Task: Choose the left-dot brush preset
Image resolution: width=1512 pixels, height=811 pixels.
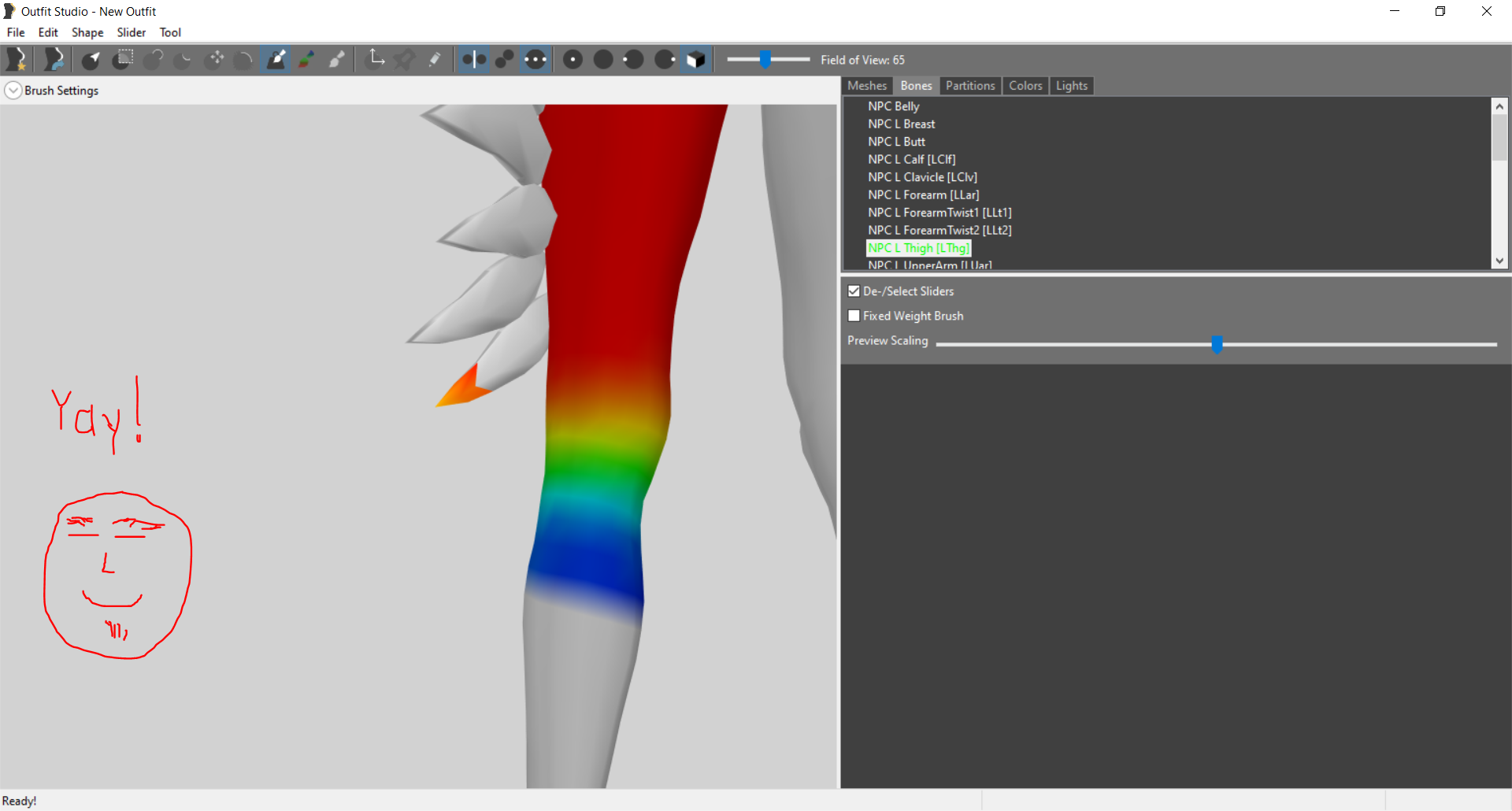Action: coord(634,59)
